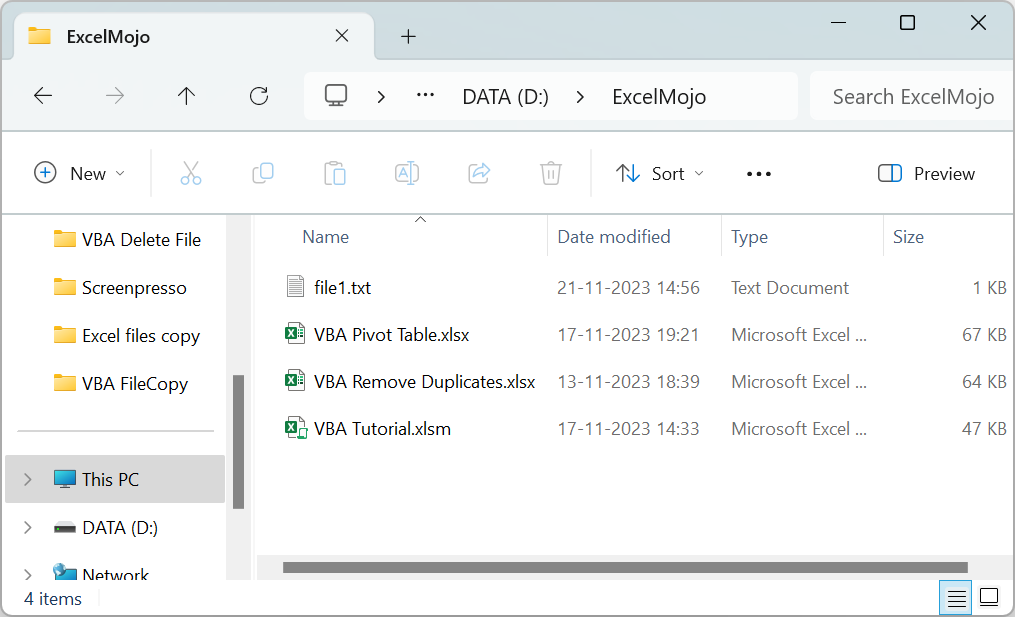Sort by the Type column header
1015x617 pixels.
(750, 237)
